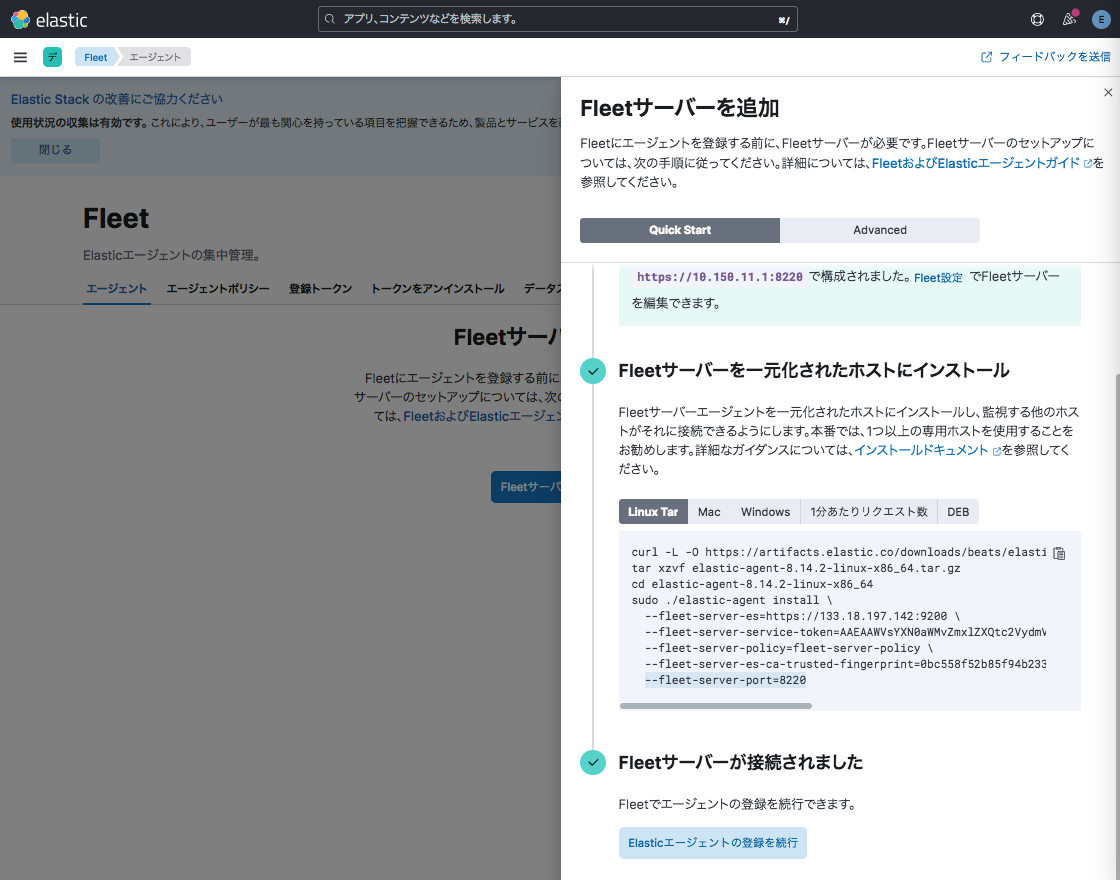Click the global search field
Viewport: 1120px width, 880px height.
[x=557, y=19]
